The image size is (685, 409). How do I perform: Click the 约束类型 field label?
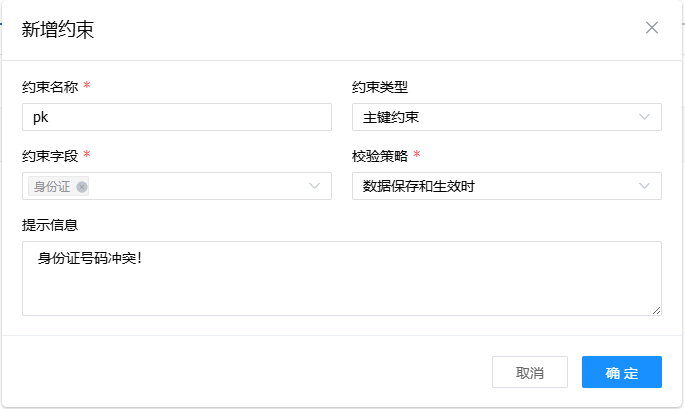tap(379, 87)
